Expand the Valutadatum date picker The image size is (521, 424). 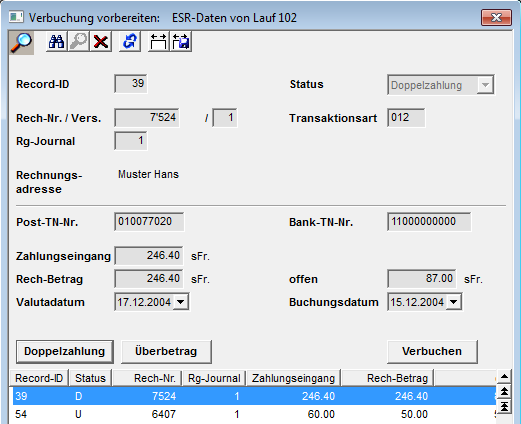(x=181, y=302)
